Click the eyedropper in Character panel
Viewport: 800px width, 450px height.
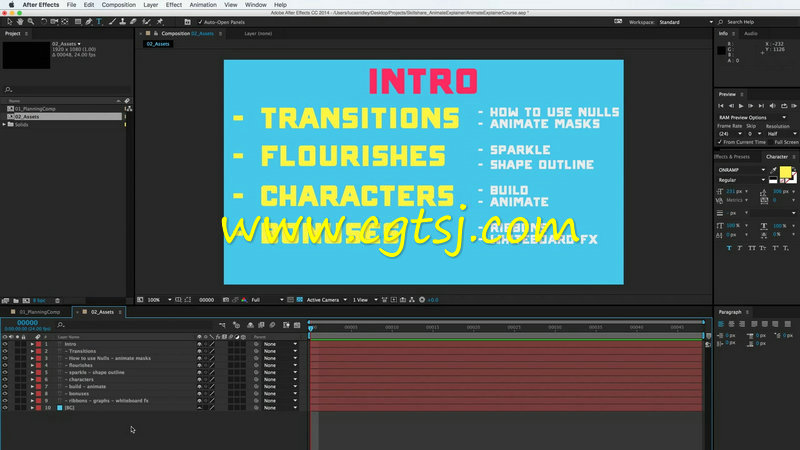point(773,170)
